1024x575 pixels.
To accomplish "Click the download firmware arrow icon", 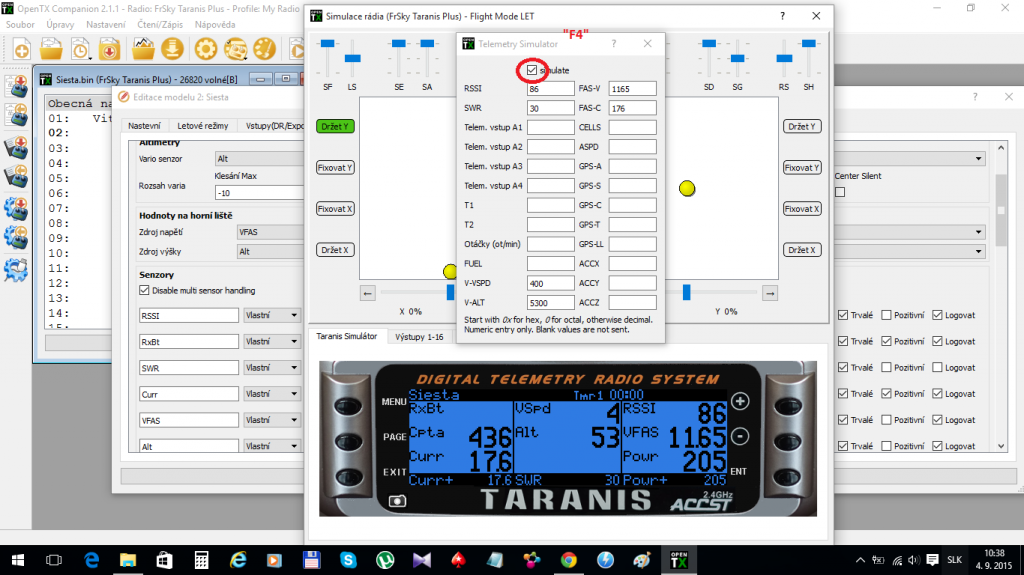I will click(173, 49).
